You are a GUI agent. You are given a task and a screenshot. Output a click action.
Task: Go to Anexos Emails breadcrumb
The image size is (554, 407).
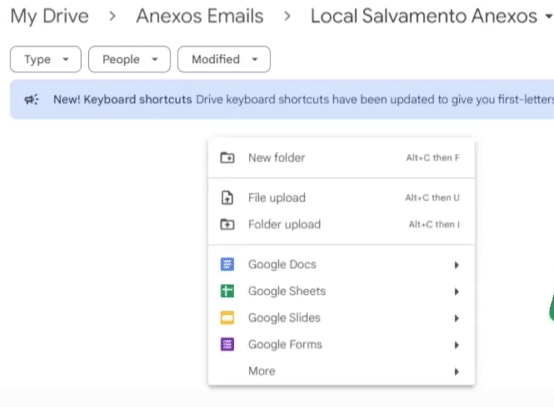click(x=200, y=16)
